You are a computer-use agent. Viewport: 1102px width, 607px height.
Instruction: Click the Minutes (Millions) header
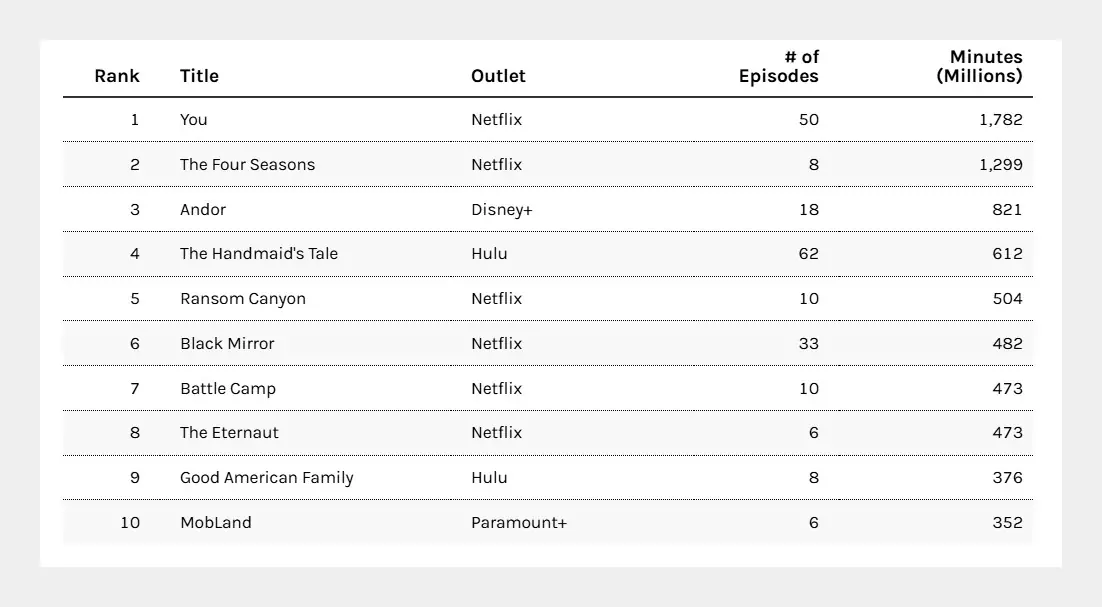[979, 67]
